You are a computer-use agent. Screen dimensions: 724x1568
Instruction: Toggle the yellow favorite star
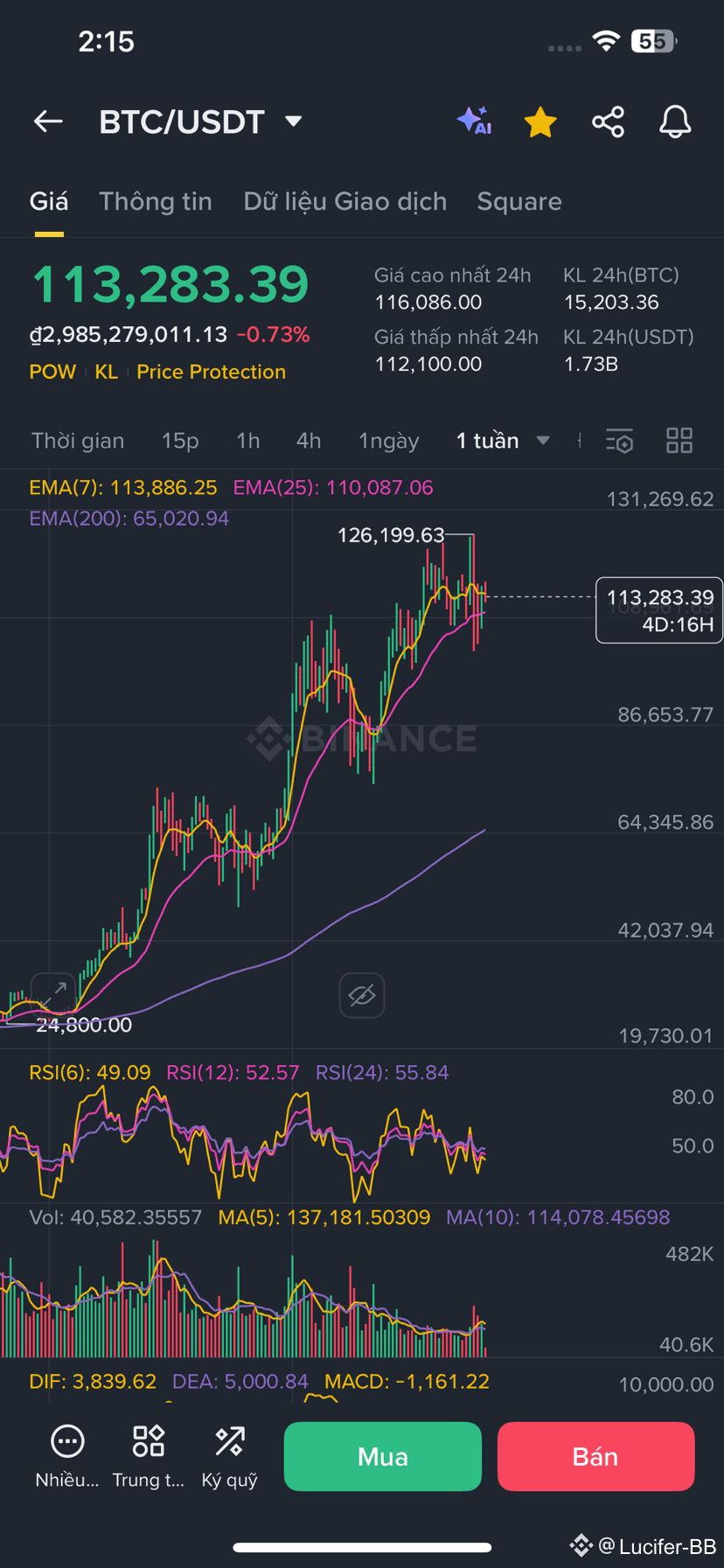tap(540, 122)
